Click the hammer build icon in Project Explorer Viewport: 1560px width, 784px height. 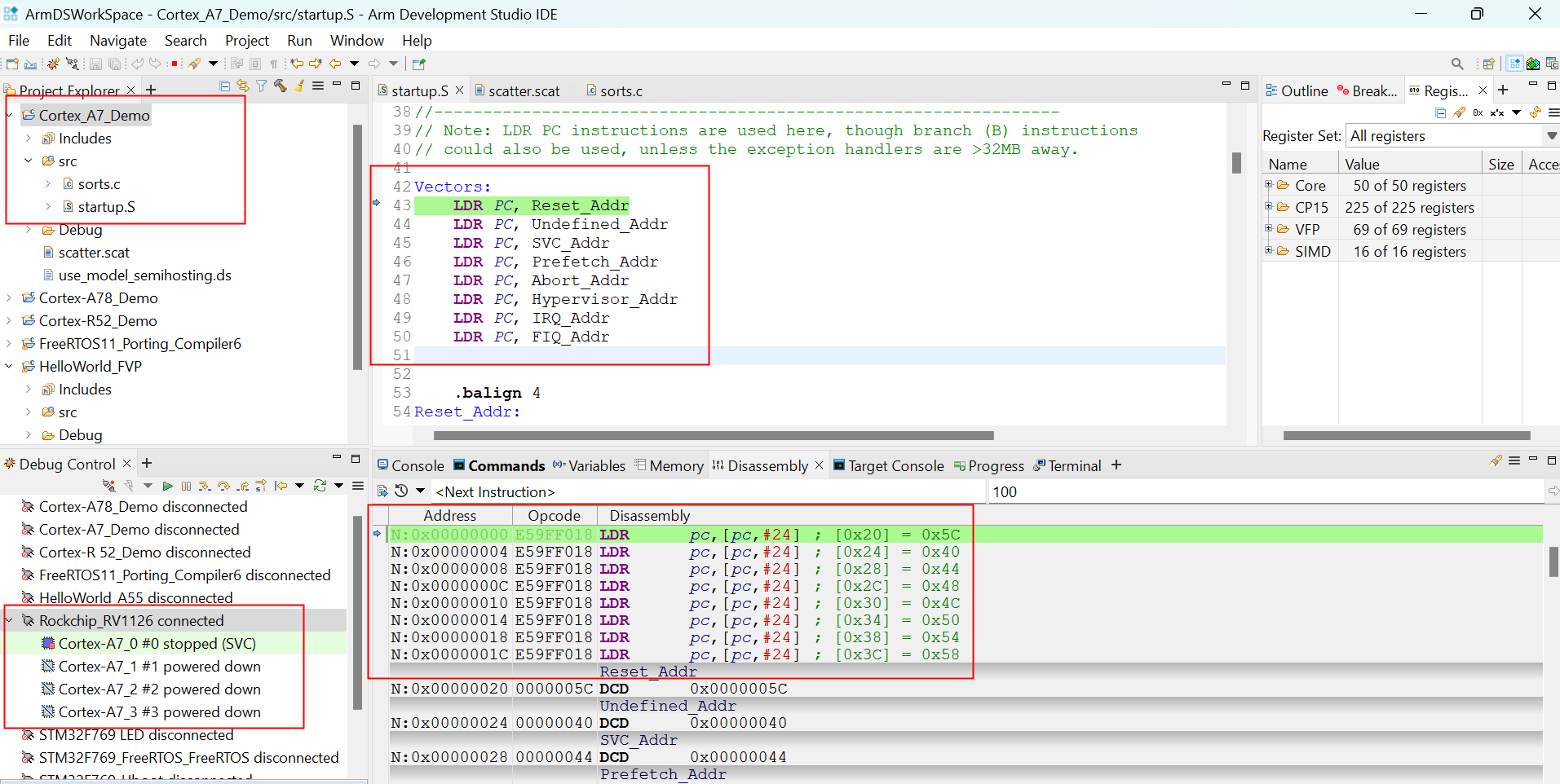tap(280, 86)
